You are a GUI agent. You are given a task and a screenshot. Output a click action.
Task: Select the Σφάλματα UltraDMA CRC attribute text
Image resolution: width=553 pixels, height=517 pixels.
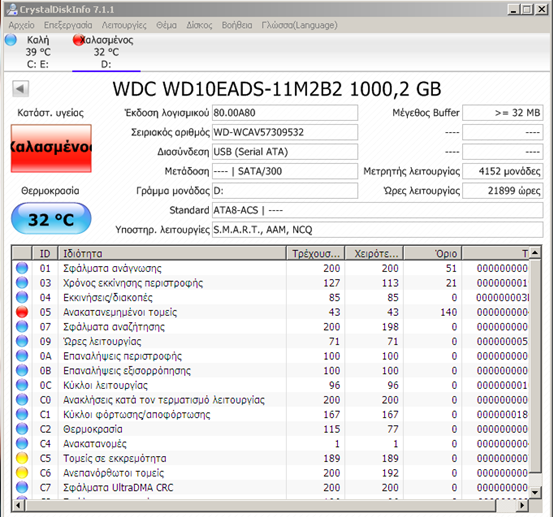pos(118,488)
